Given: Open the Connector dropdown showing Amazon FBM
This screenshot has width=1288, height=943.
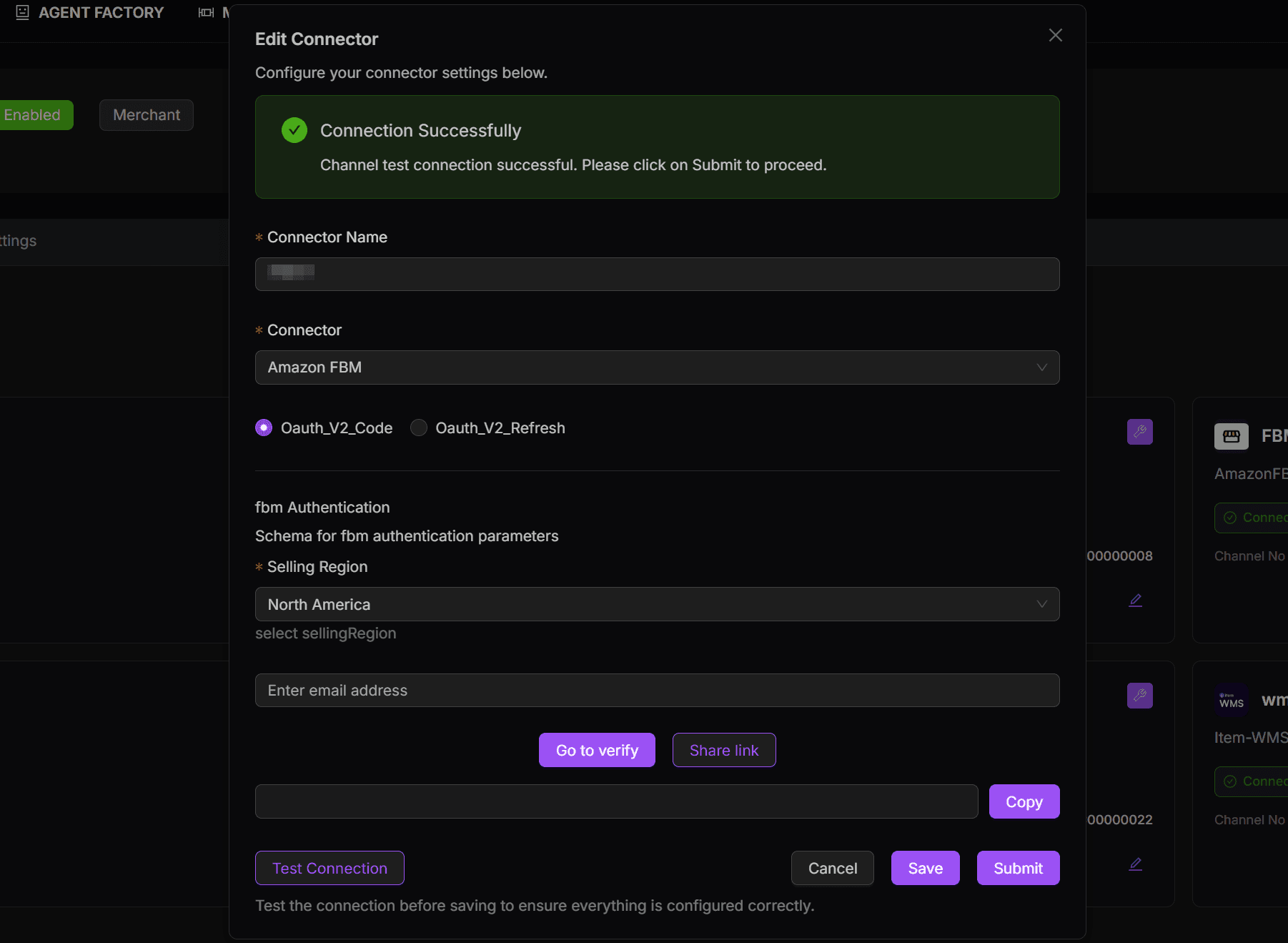Looking at the screenshot, I should (656, 367).
